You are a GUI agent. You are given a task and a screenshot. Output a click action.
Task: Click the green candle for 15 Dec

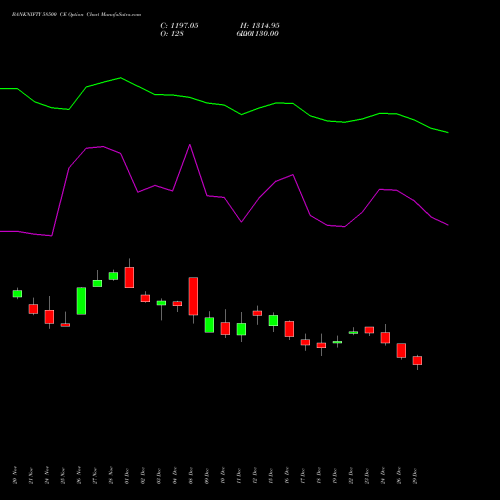[273, 320]
